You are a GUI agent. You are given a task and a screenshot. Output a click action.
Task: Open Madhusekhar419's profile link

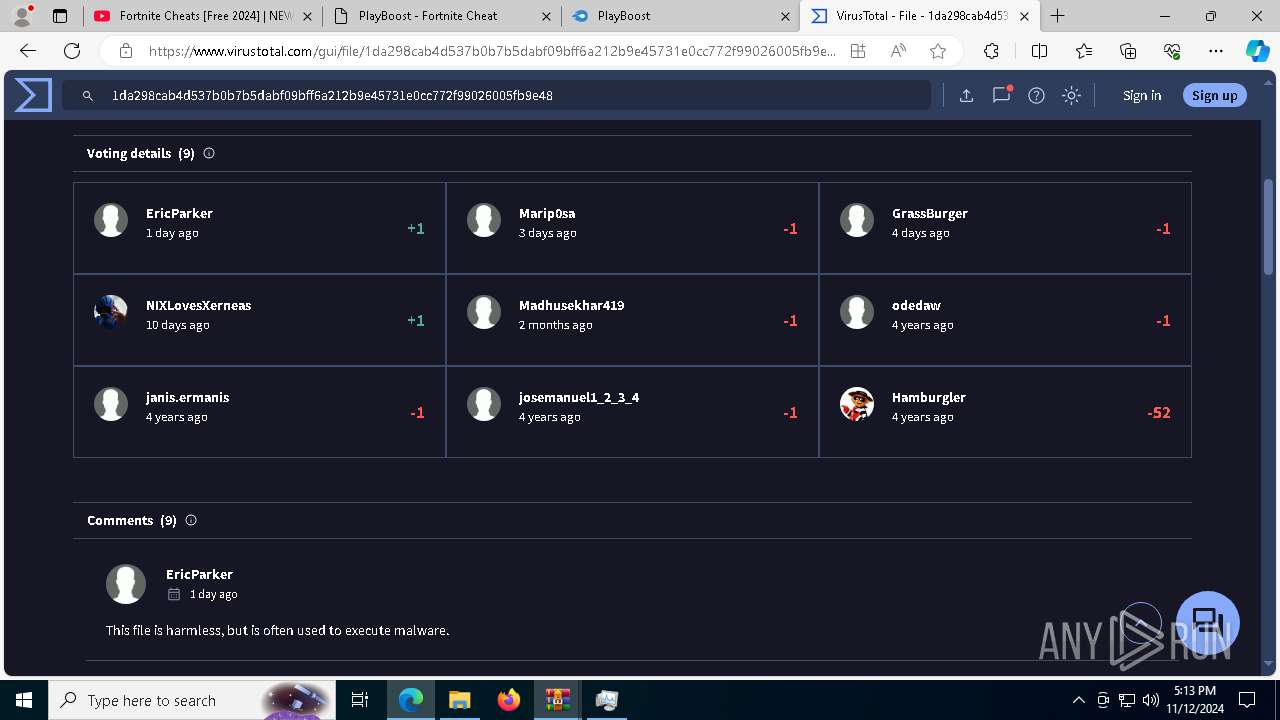point(571,305)
